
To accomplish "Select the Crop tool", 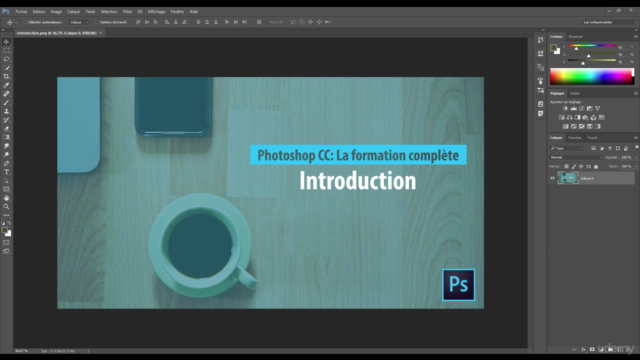I will [x=6, y=76].
